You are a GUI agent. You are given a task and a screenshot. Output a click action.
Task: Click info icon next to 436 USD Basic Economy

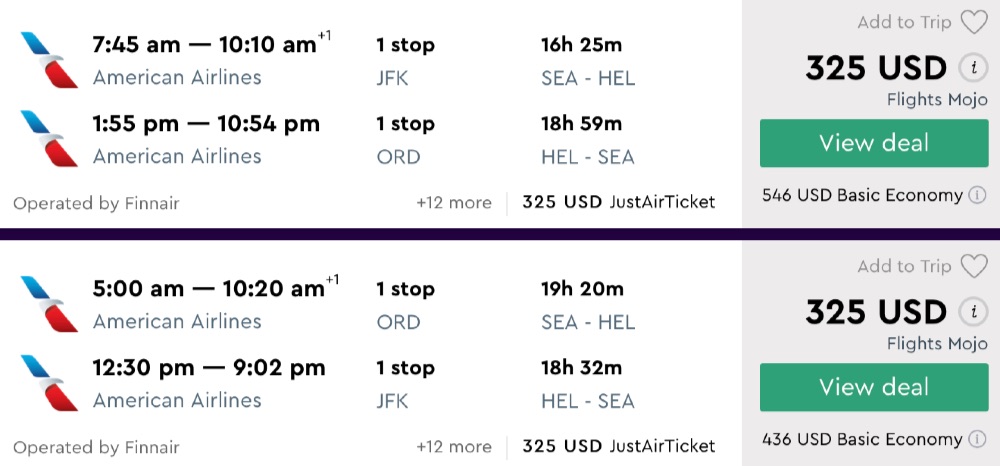(977, 439)
